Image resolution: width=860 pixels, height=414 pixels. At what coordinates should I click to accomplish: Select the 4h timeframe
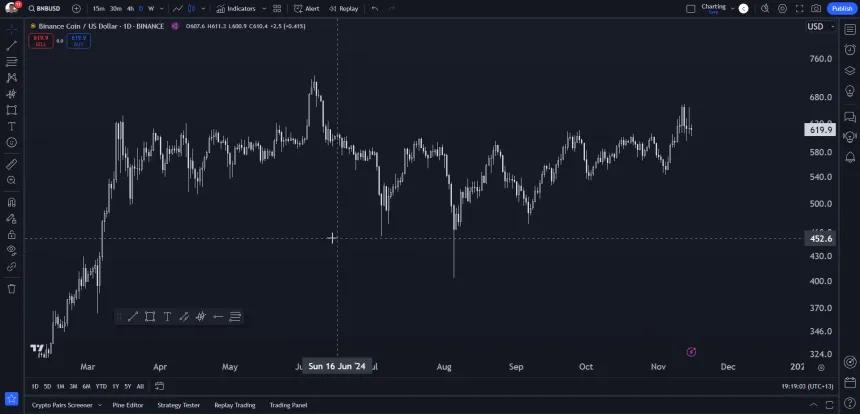click(x=130, y=9)
